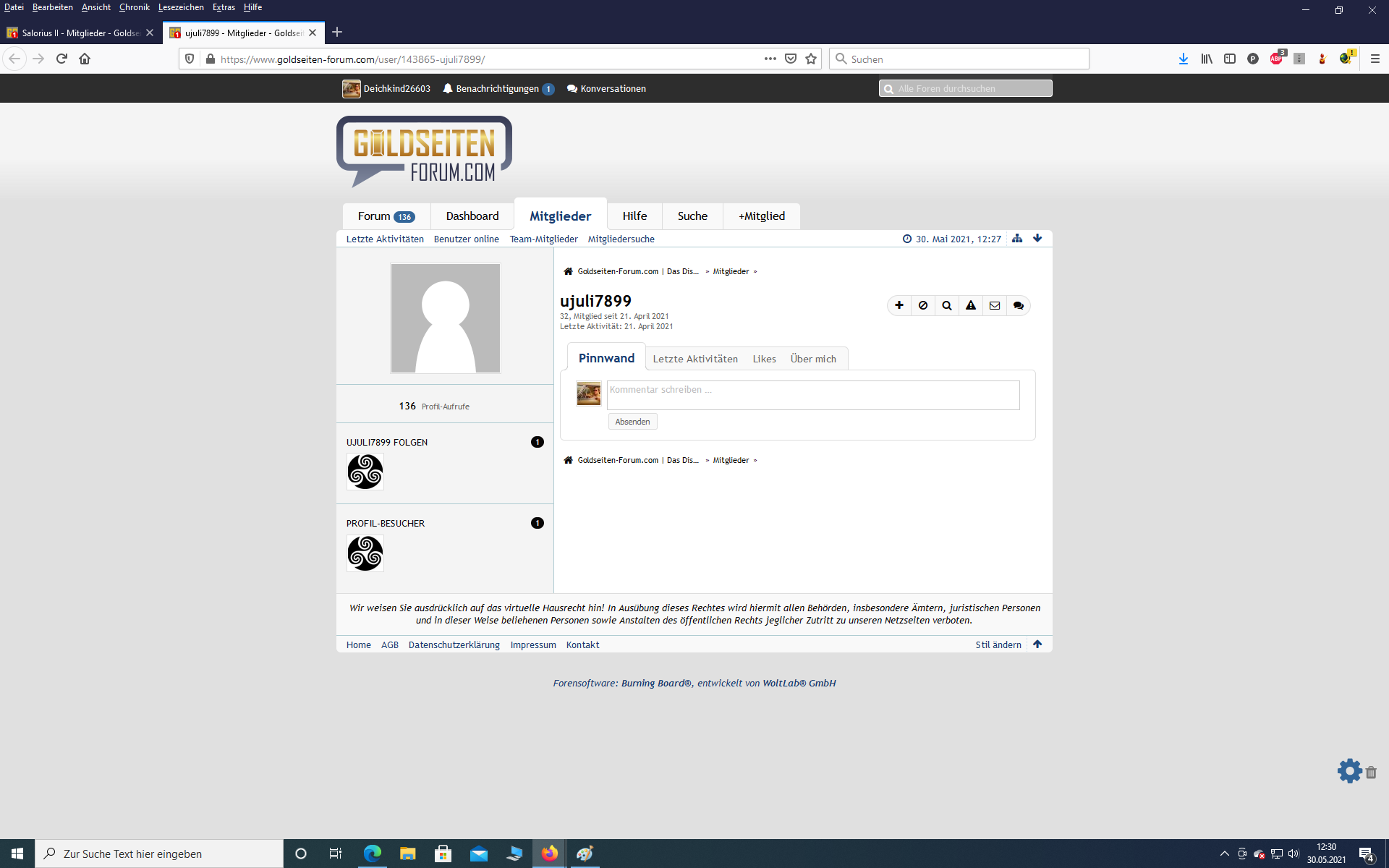Click the send email envelope icon
The height and width of the screenshot is (868, 1389).
coord(995,305)
